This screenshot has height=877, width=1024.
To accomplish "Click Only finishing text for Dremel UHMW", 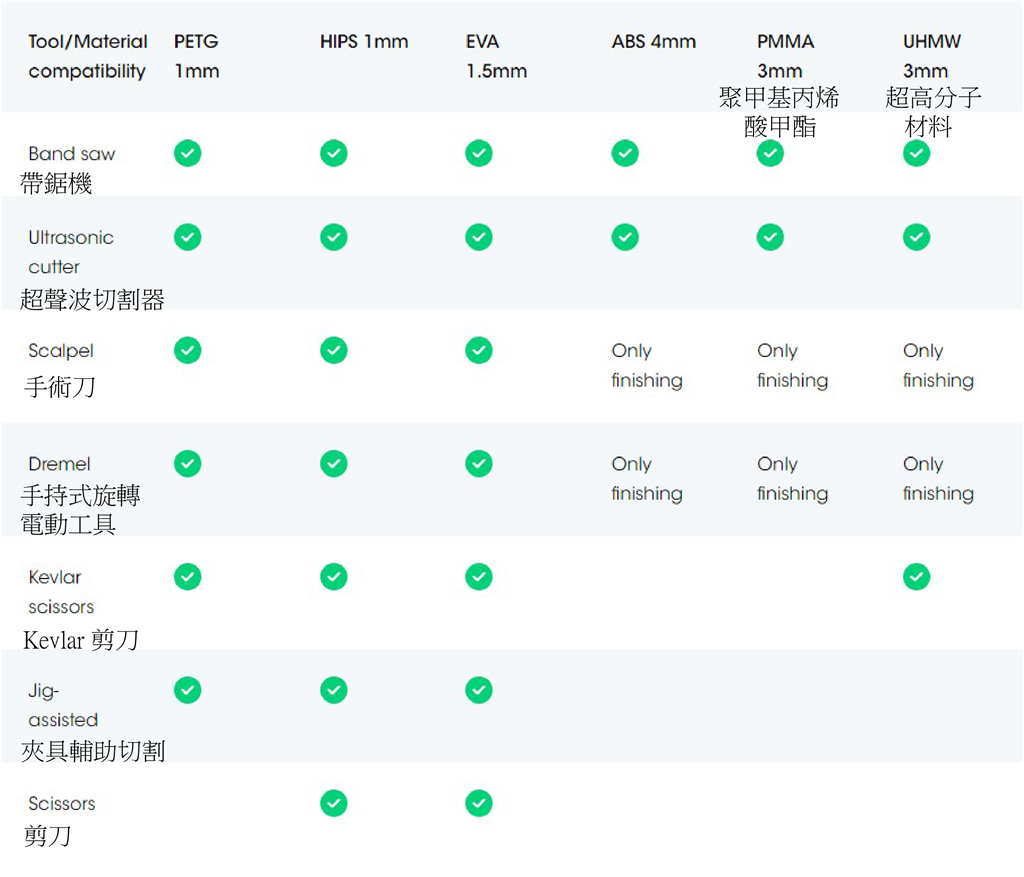I will pos(937,479).
